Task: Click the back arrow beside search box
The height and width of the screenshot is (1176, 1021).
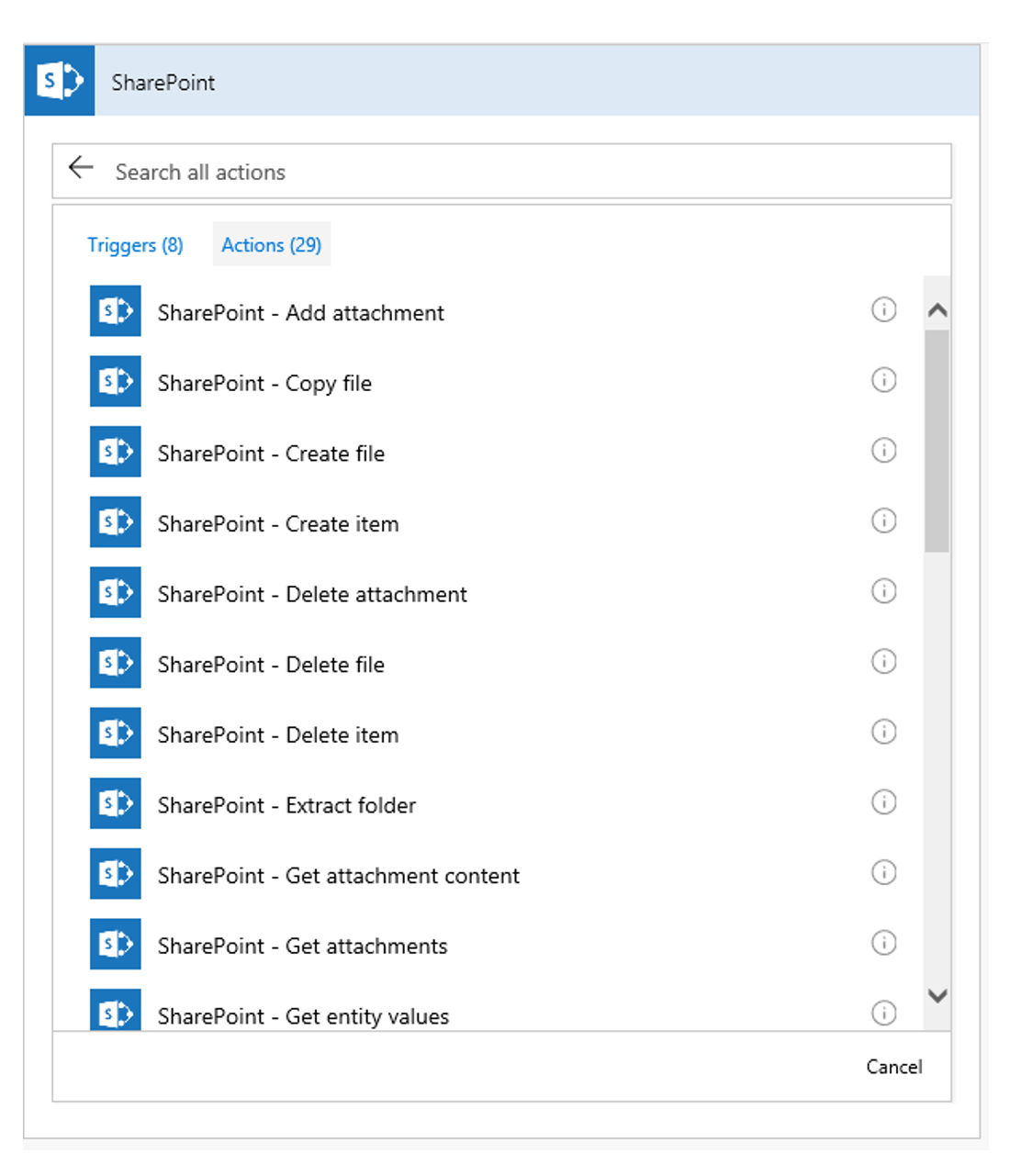Action: pos(81,168)
